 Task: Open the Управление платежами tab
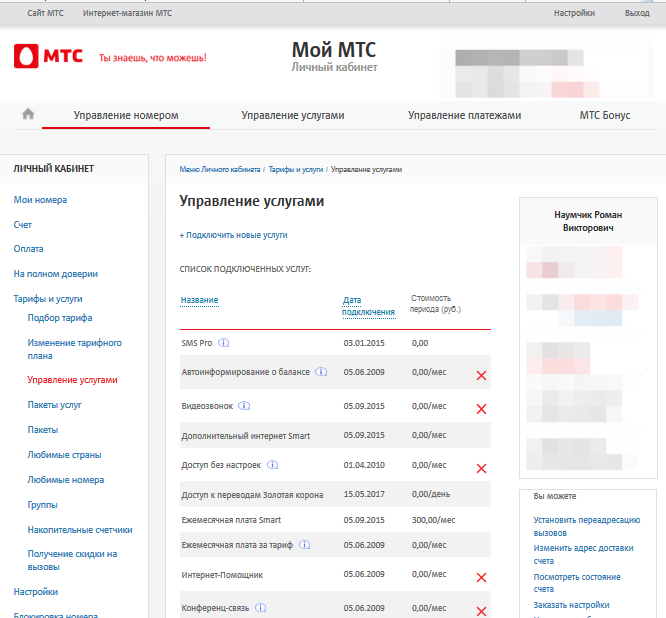pyautogui.click(x=464, y=115)
